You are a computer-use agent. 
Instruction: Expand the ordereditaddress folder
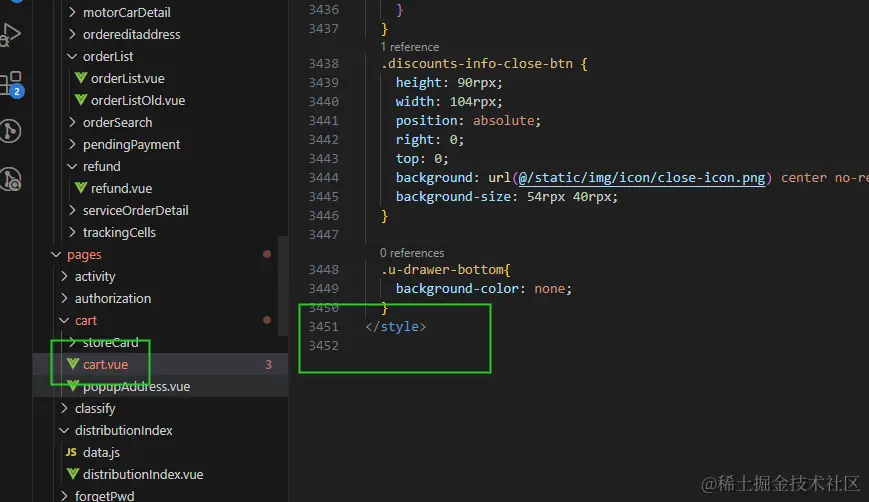(x=72, y=34)
